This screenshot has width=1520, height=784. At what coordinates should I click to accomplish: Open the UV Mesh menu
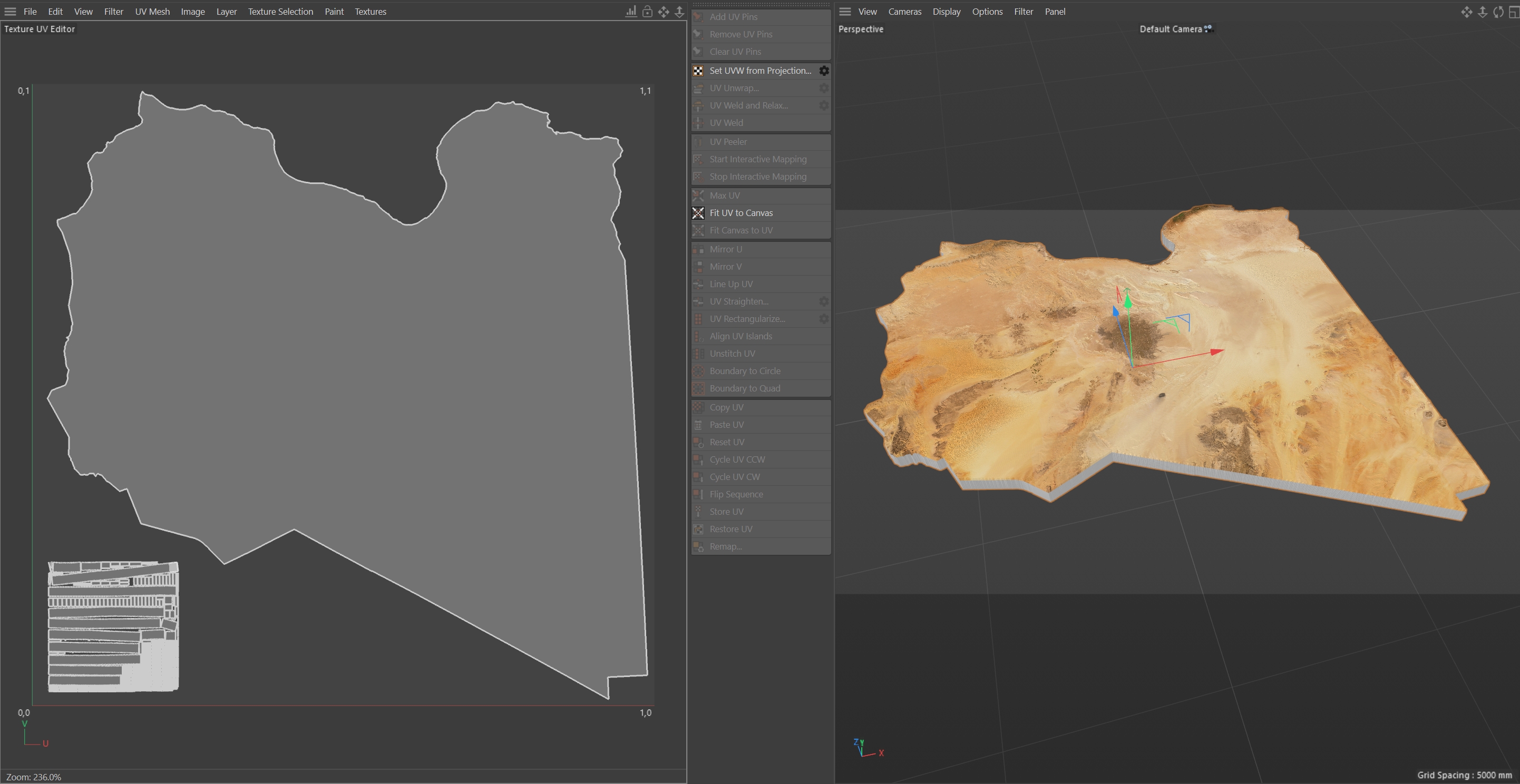click(152, 12)
